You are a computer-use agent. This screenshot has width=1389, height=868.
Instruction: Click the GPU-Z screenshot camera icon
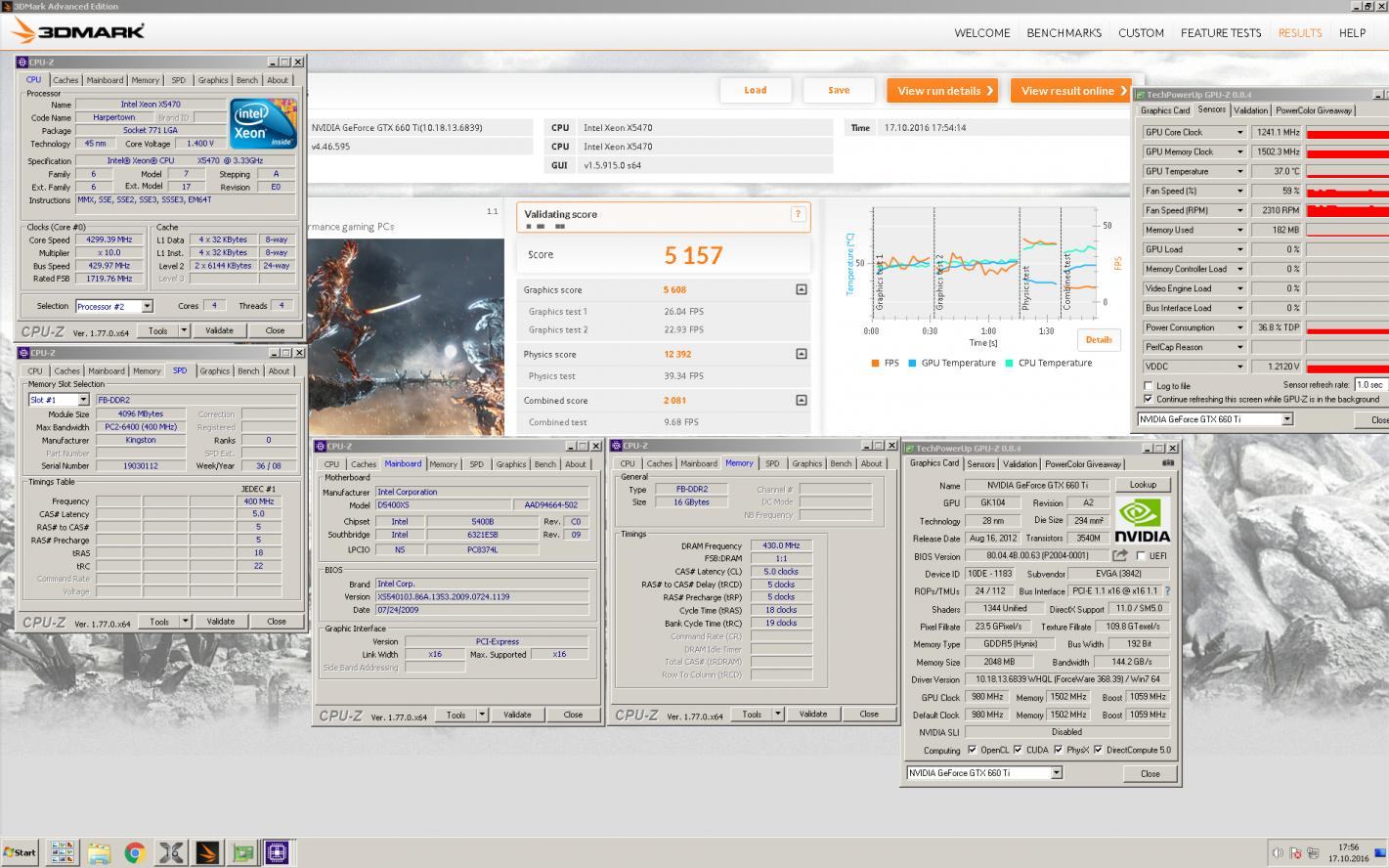pos(1167,463)
